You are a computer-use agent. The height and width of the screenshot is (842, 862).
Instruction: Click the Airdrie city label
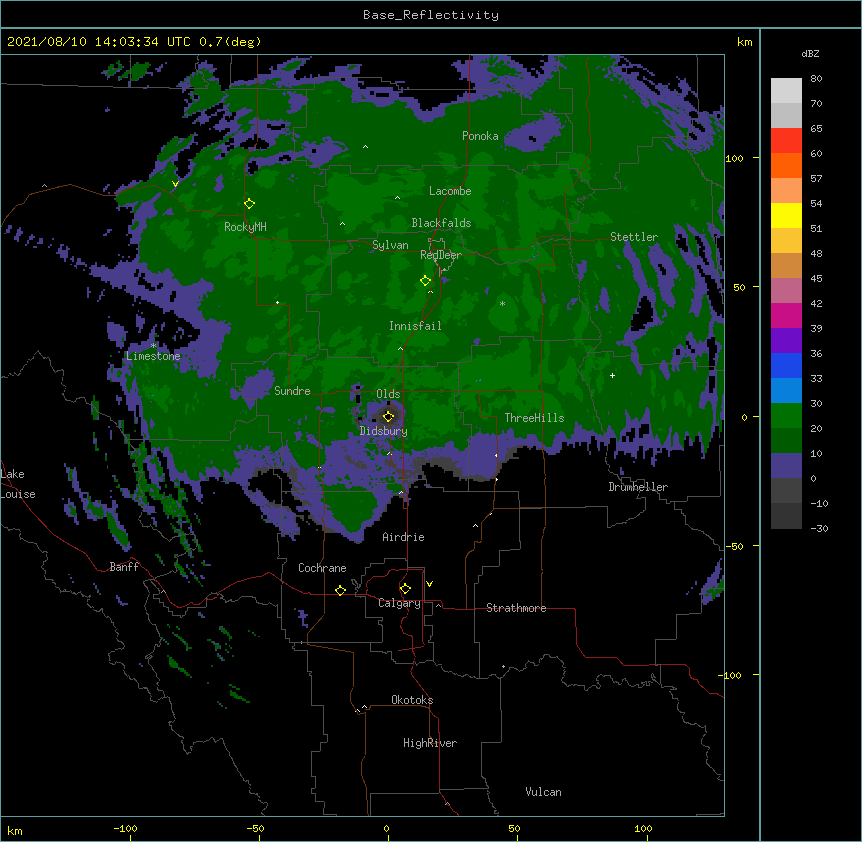(404, 537)
